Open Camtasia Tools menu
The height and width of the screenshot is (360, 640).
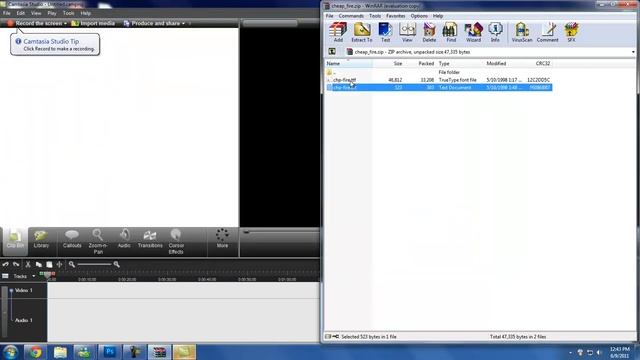coord(69,13)
